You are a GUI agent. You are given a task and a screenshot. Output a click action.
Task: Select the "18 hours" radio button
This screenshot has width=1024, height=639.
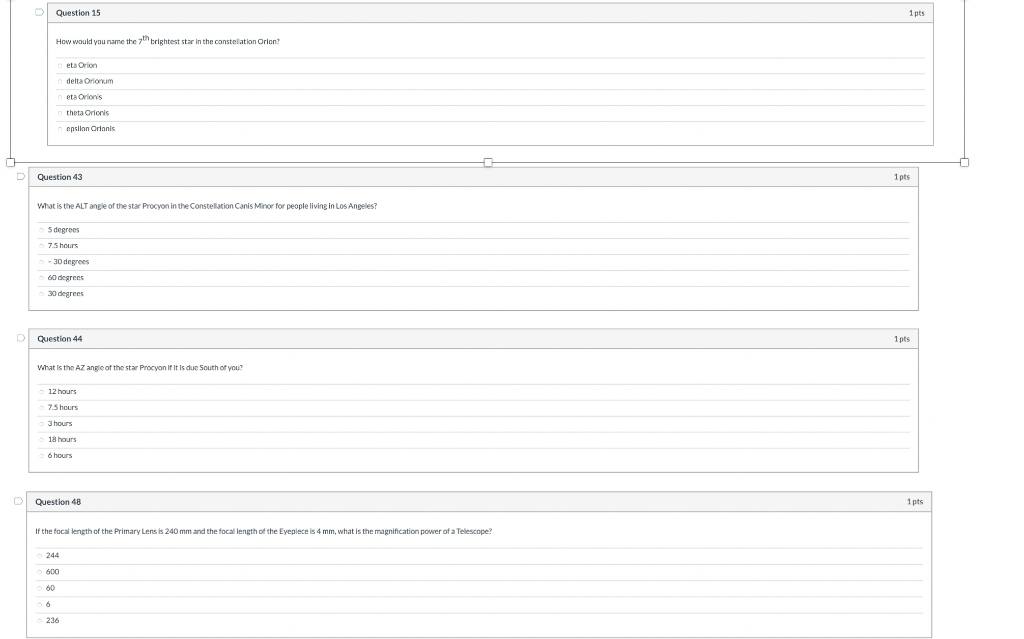[42, 440]
